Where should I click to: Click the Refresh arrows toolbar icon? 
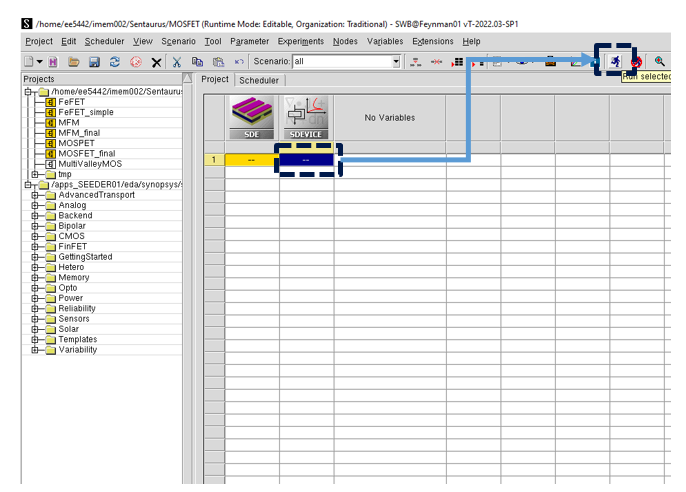click(115, 62)
